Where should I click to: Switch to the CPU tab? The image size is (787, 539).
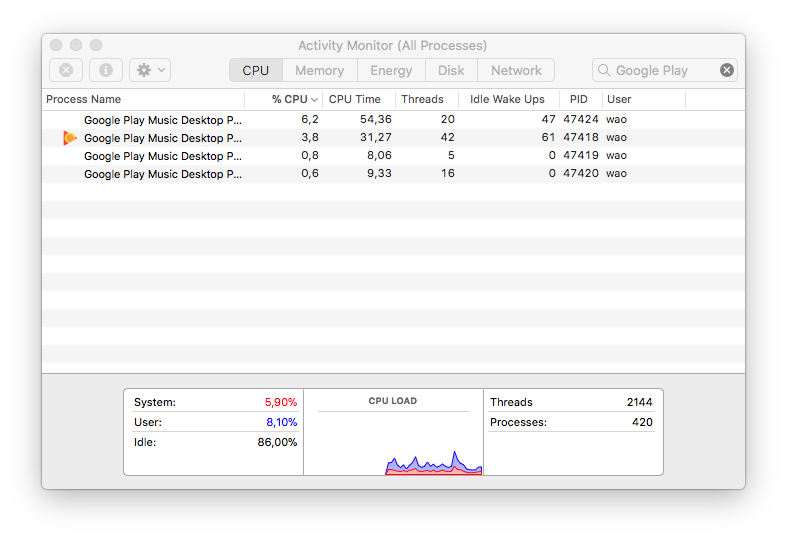pyautogui.click(x=256, y=70)
